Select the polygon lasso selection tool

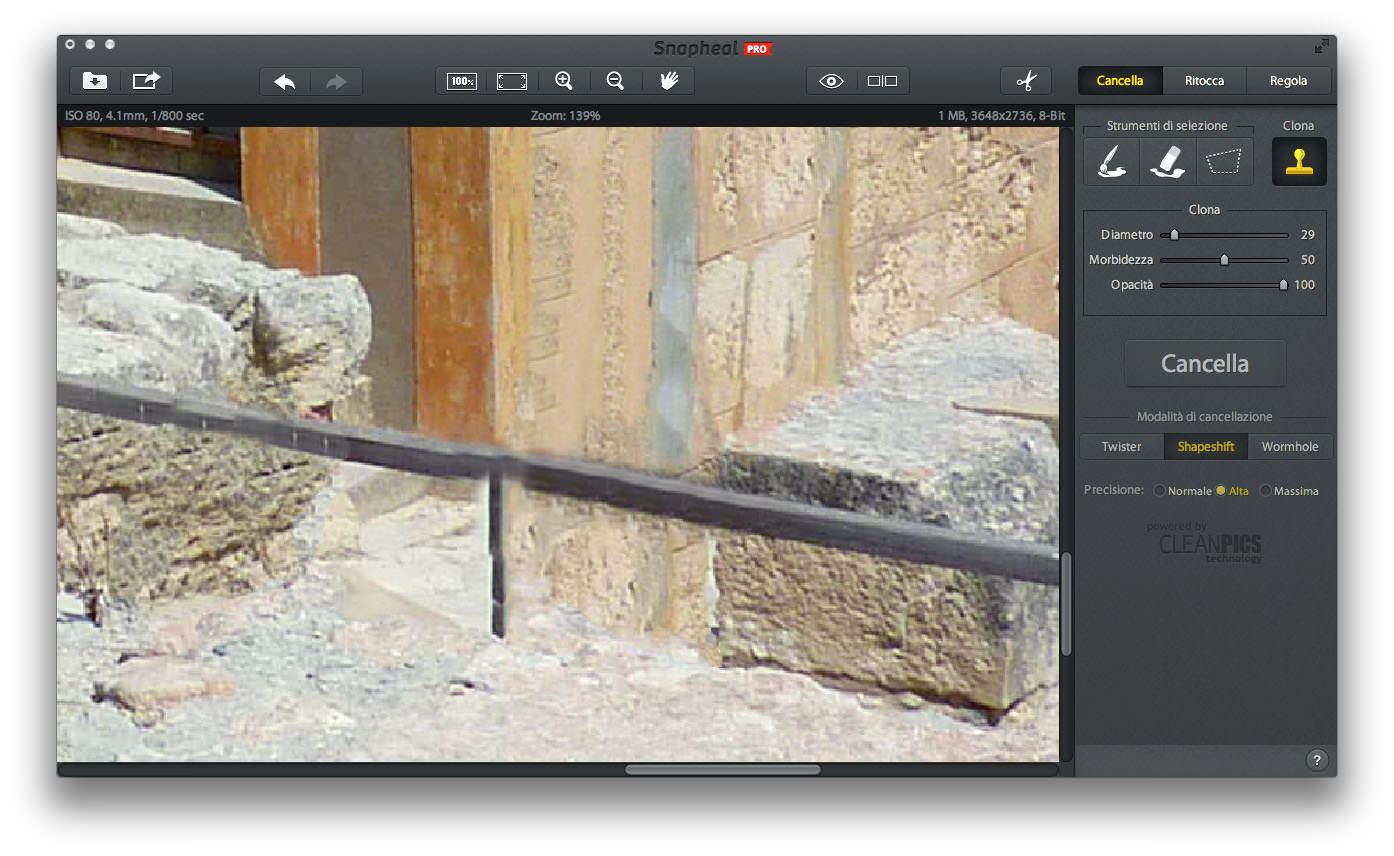click(x=1224, y=161)
